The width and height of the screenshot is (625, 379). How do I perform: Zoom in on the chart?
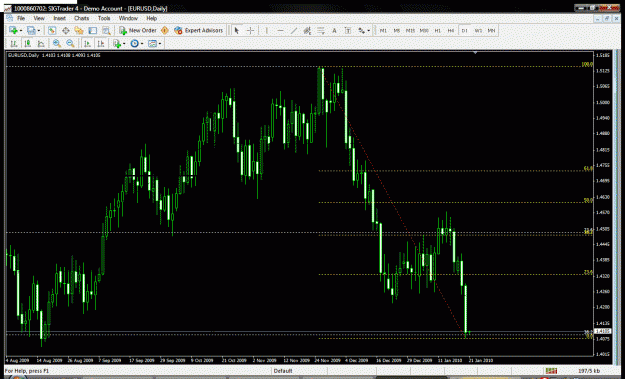[57, 43]
